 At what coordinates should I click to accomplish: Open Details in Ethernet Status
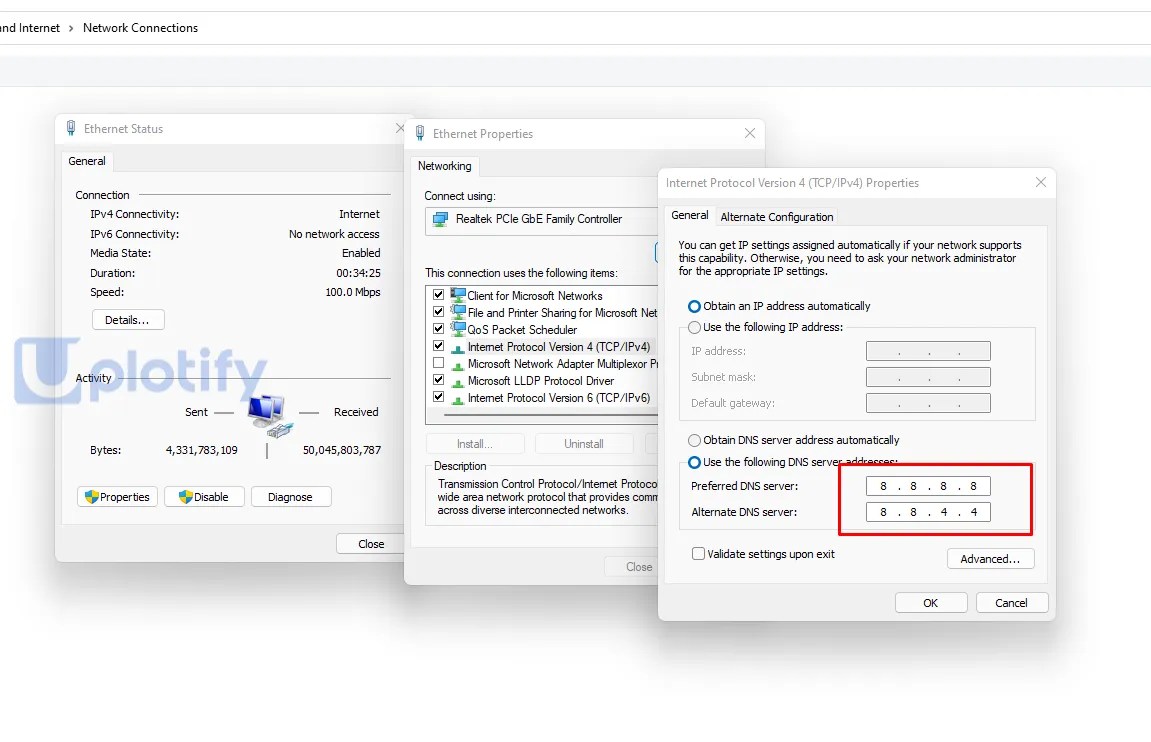pyautogui.click(x=128, y=320)
